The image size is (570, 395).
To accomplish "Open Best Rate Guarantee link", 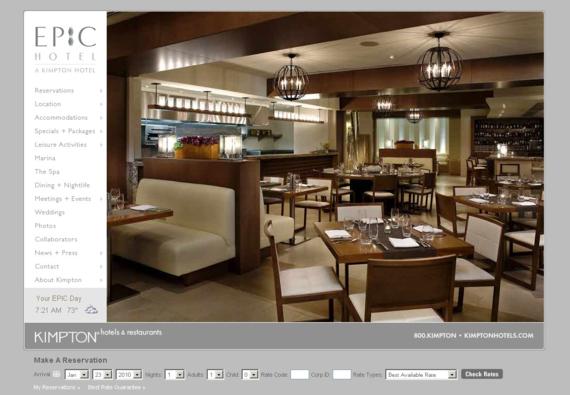I will pyautogui.click(x=116, y=388).
